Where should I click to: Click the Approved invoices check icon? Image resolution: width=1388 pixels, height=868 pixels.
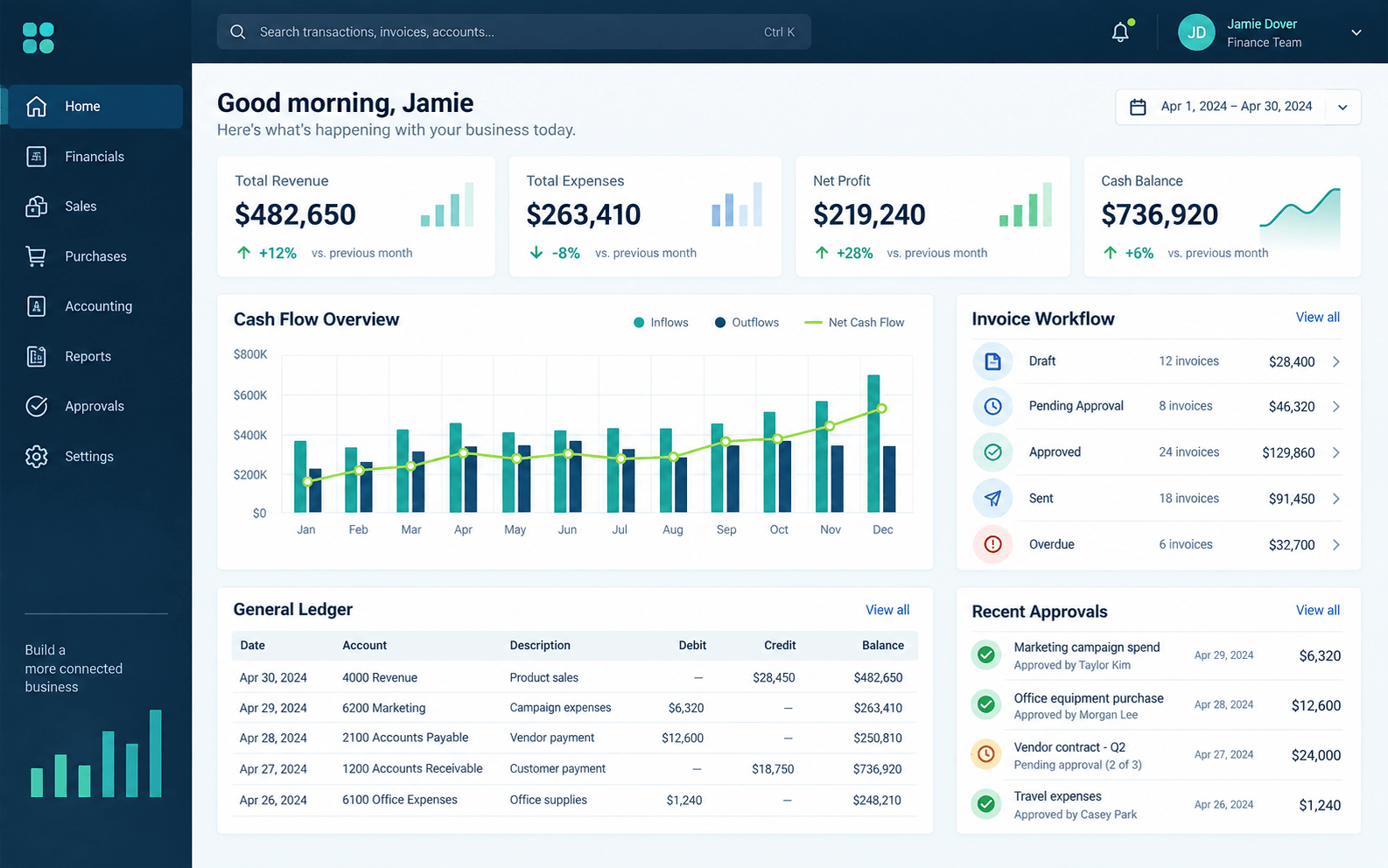(992, 452)
